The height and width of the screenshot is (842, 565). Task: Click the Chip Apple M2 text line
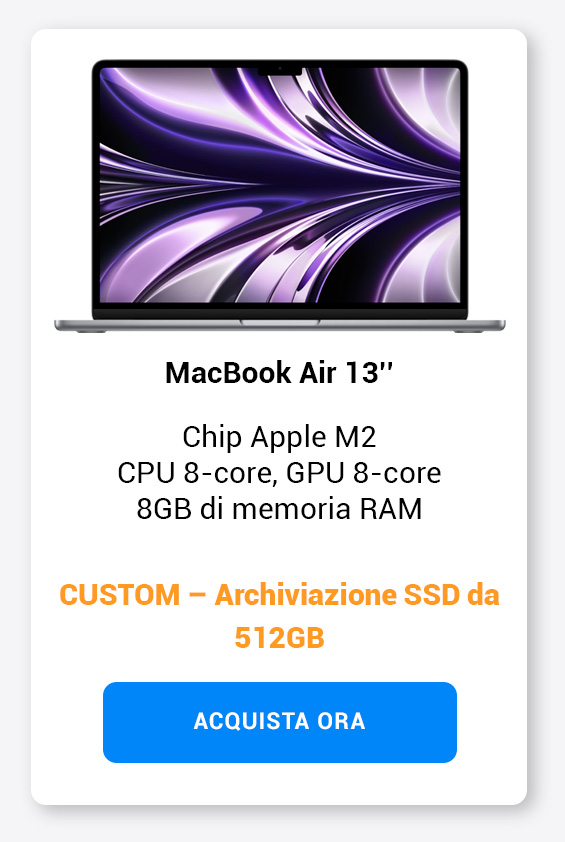pyautogui.click(x=279, y=437)
